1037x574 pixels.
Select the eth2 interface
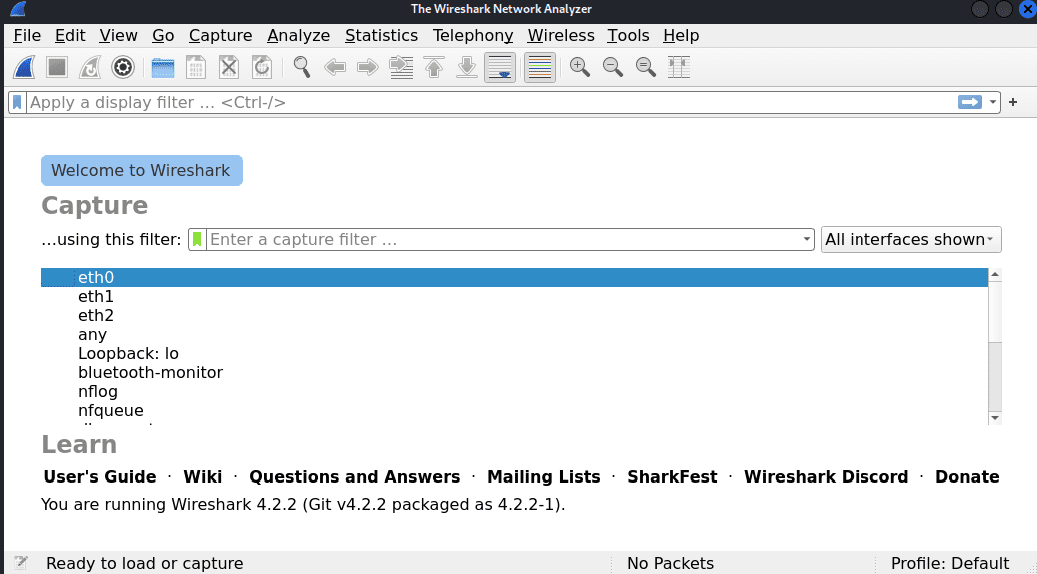click(x=514, y=315)
